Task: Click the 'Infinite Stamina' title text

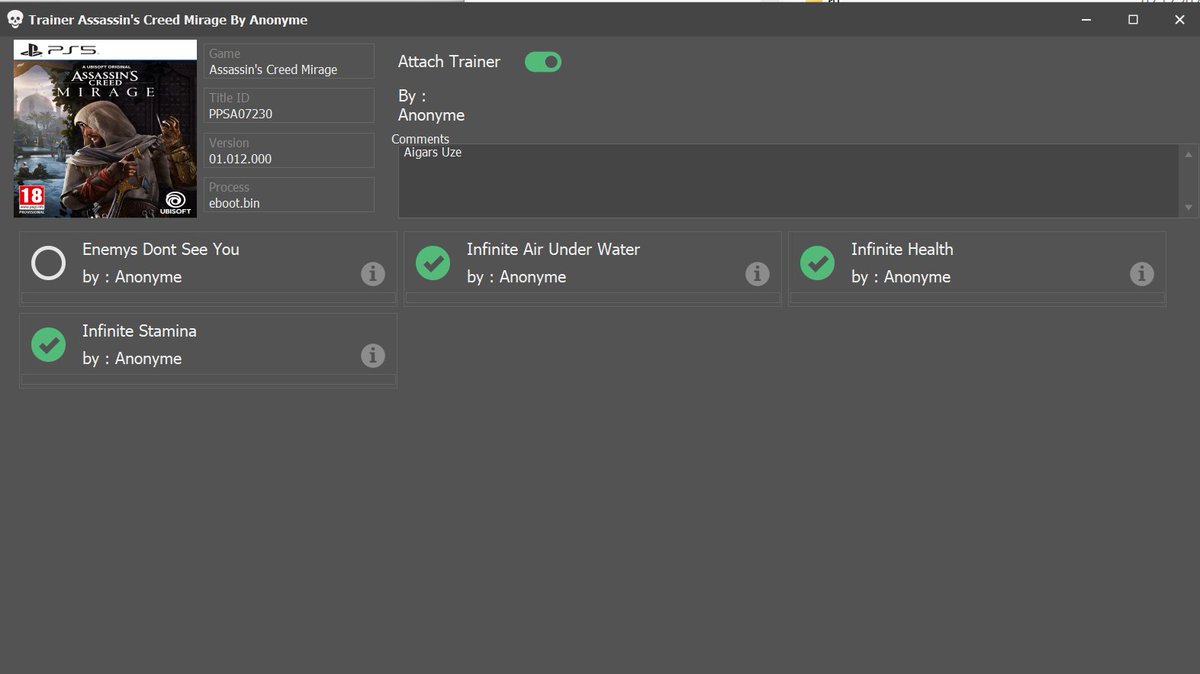Action: click(139, 331)
